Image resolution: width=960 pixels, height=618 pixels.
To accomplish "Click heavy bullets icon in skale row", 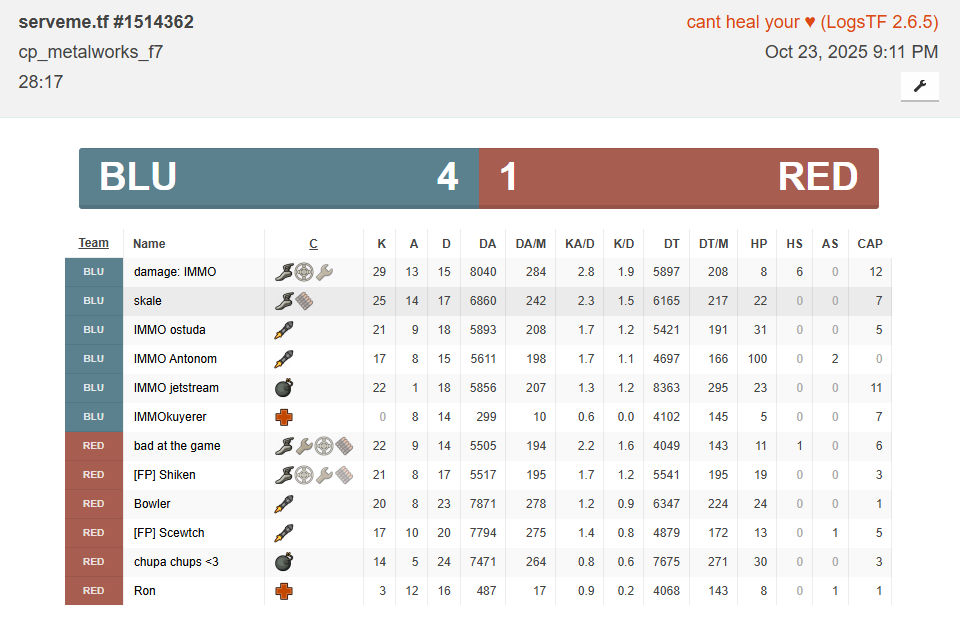I will point(304,301).
